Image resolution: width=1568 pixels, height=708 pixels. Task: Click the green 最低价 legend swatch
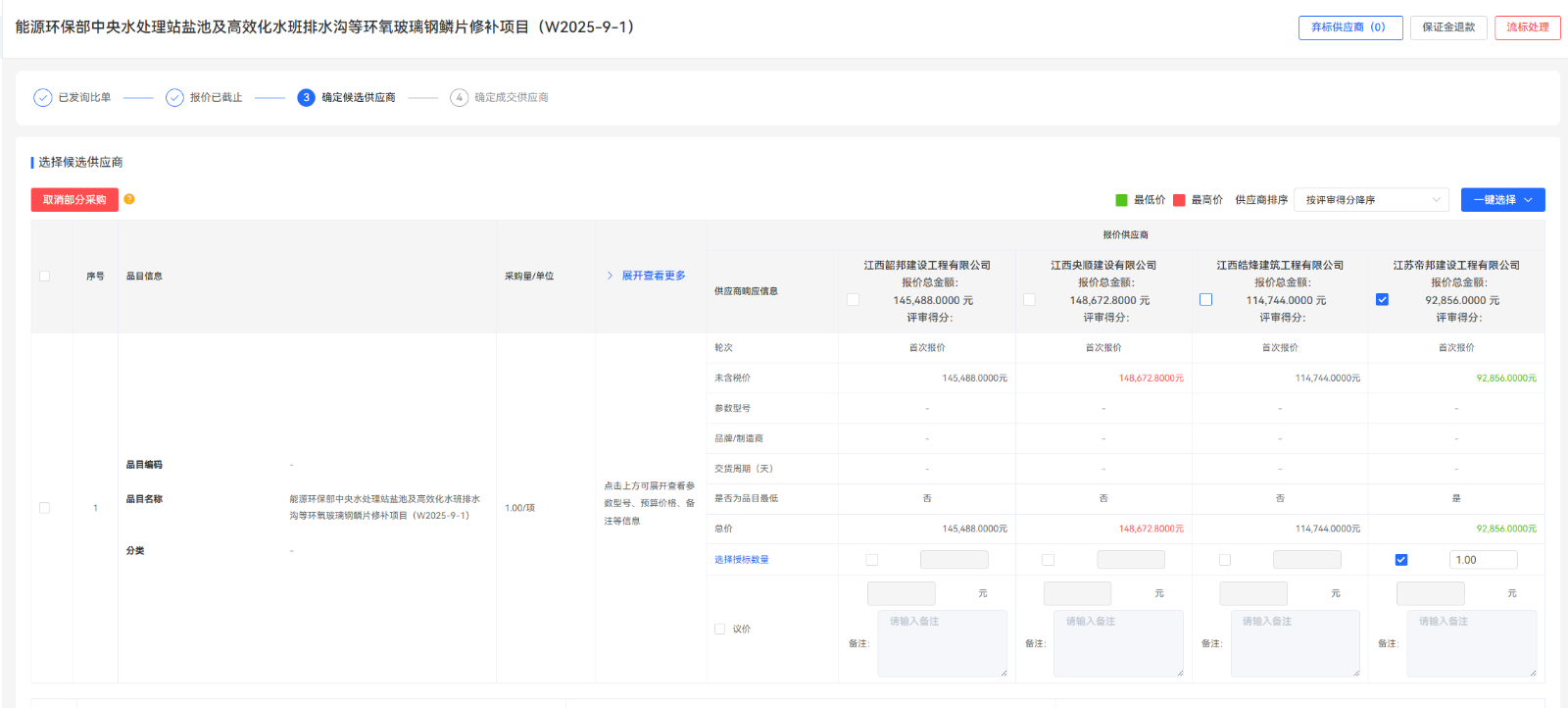tap(1121, 200)
